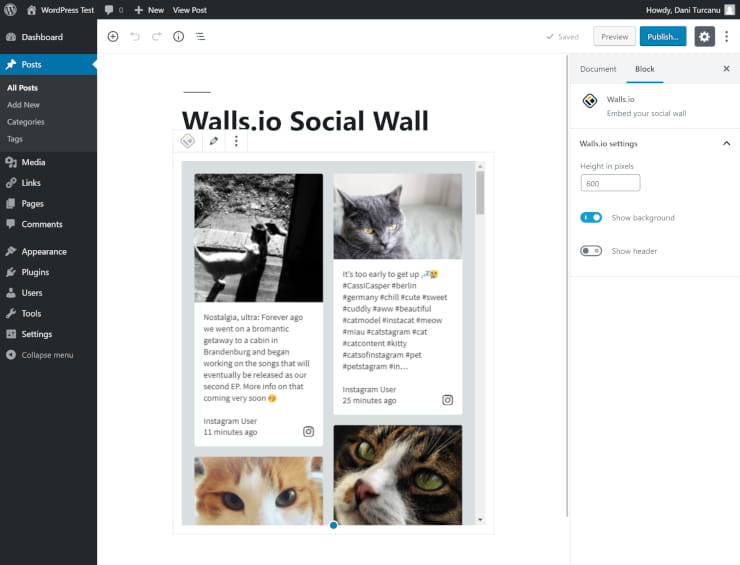Click the Undo arrow icon
Viewport: 740px width, 565px height.
[135, 36]
